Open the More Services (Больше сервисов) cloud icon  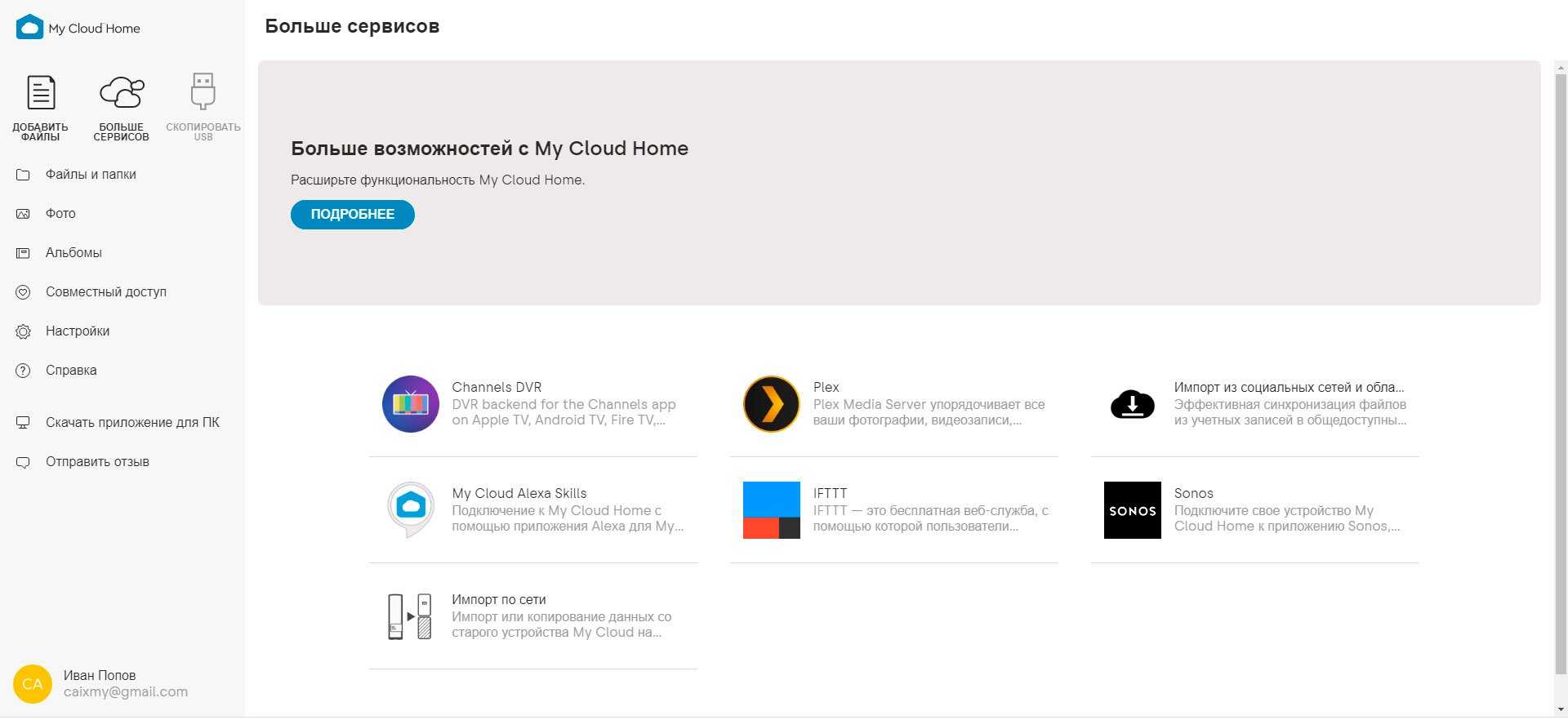(122, 93)
